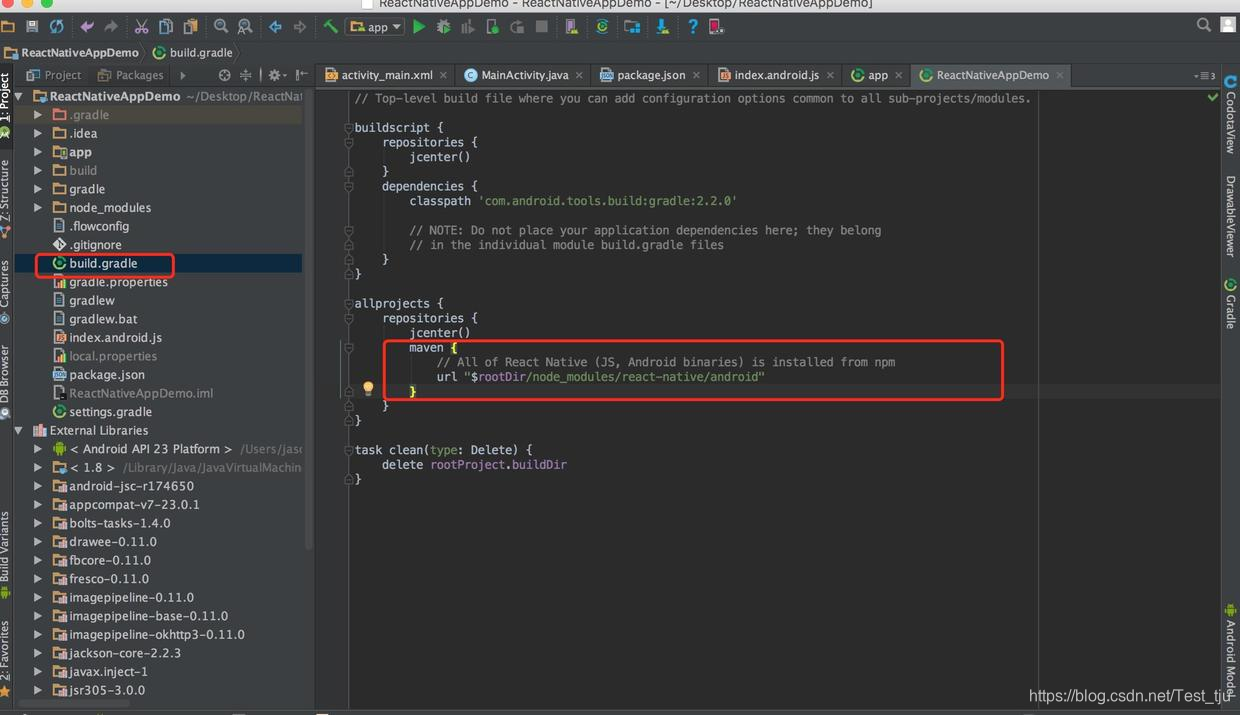Close the MainActivity.java tab
1240x715 pixels.
point(579,75)
